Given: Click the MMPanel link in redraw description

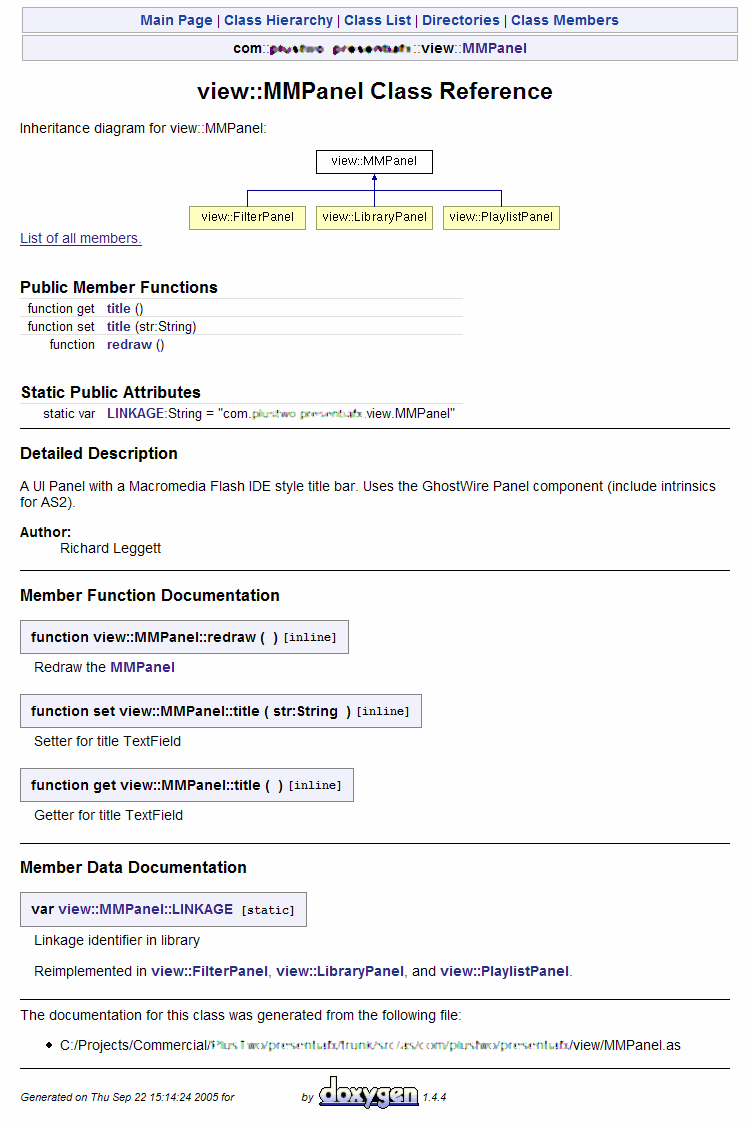Looking at the screenshot, I should [142, 667].
